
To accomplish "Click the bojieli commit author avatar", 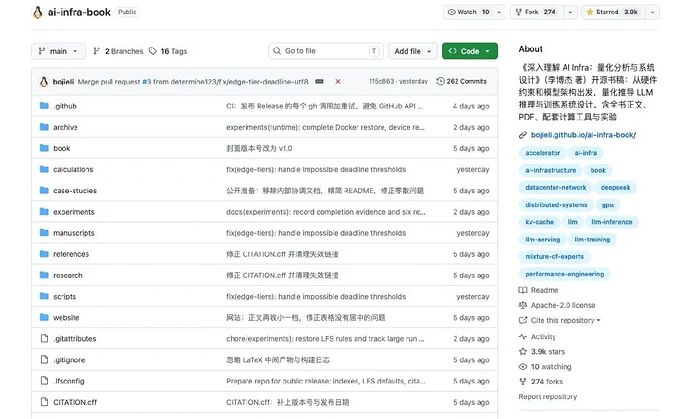I will click(44, 81).
